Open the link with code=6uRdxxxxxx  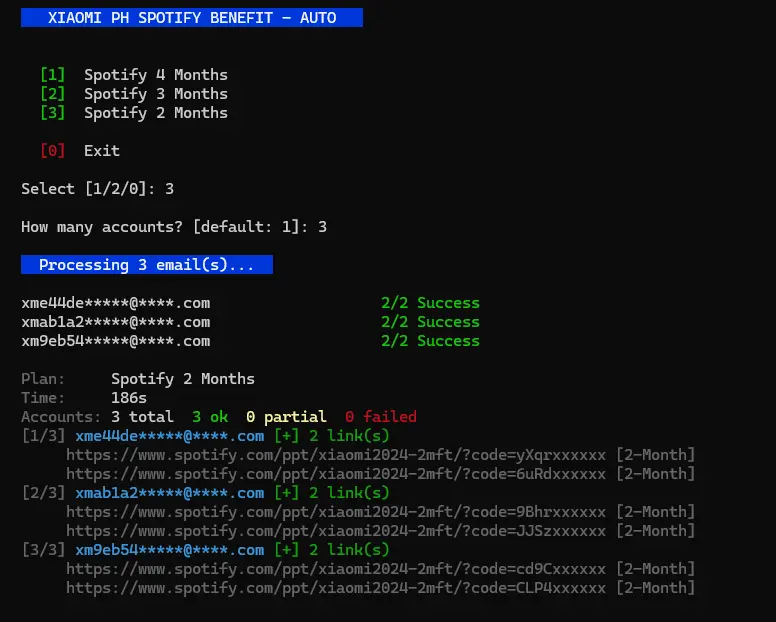click(336, 474)
